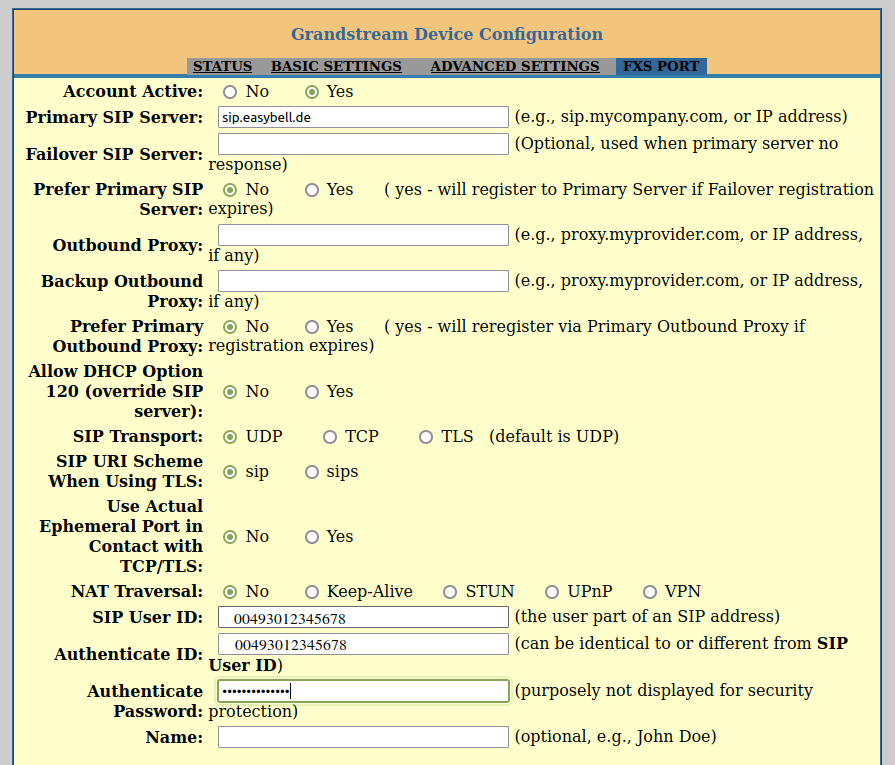
Task: Allow DHCP Option 120 by selecting Yes
Action: pyautogui.click(x=312, y=392)
